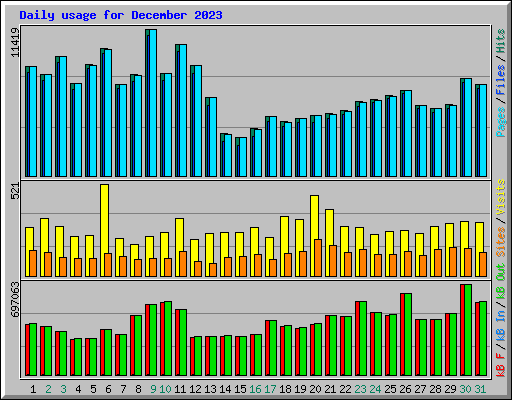
Task: Click the green day 2 label
Action: [48, 389]
